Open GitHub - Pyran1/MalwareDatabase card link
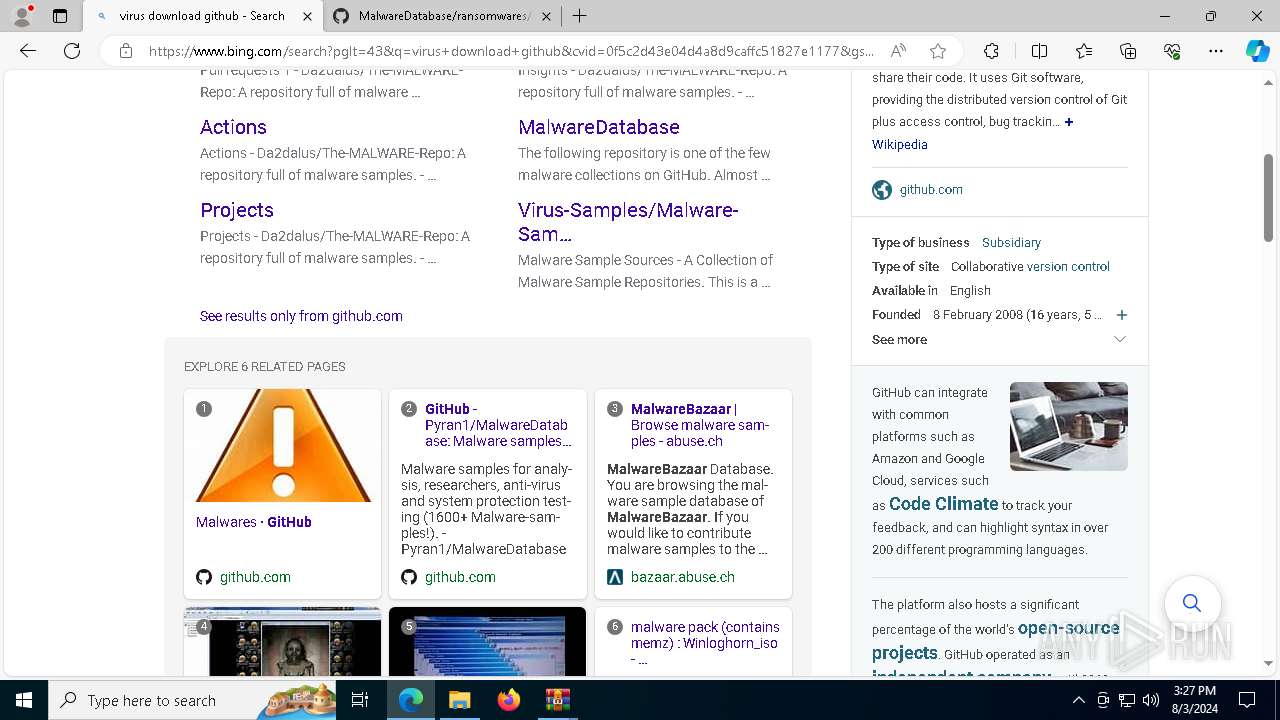The height and width of the screenshot is (720, 1280). pyautogui.click(x=498, y=425)
